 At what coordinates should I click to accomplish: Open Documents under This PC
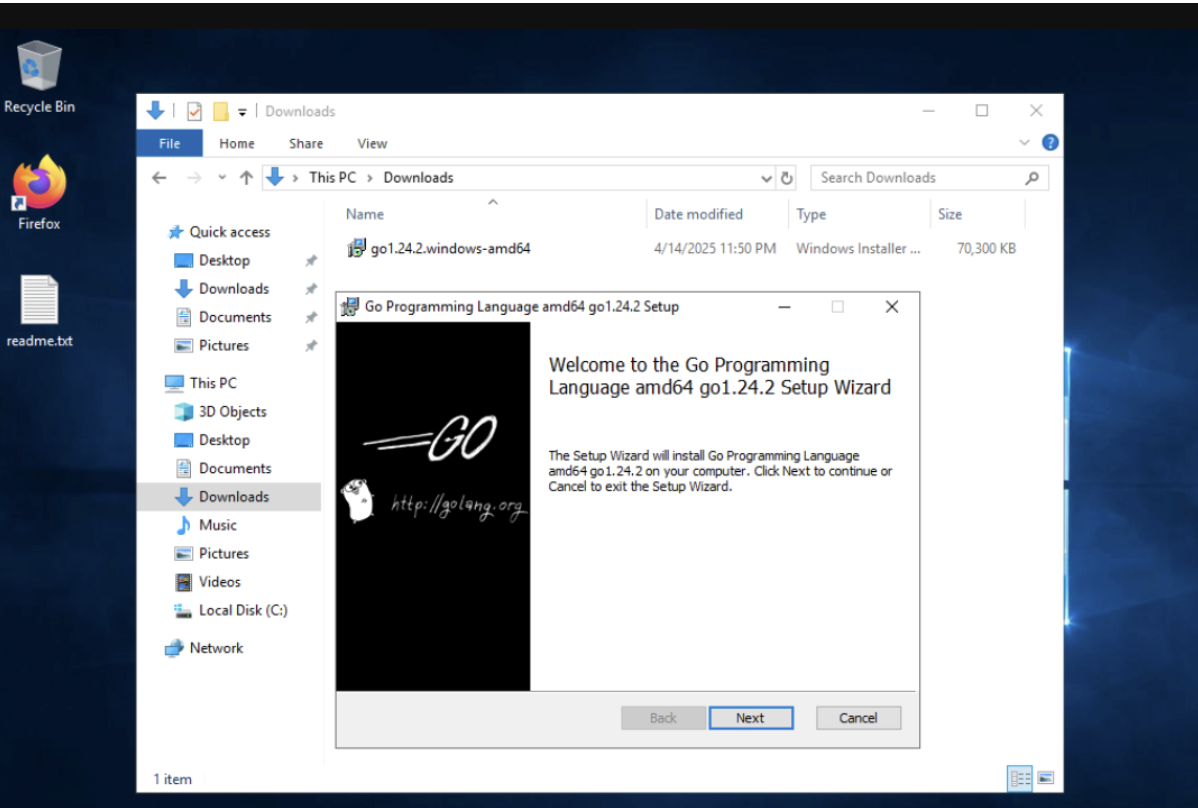[x=235, y=468]
